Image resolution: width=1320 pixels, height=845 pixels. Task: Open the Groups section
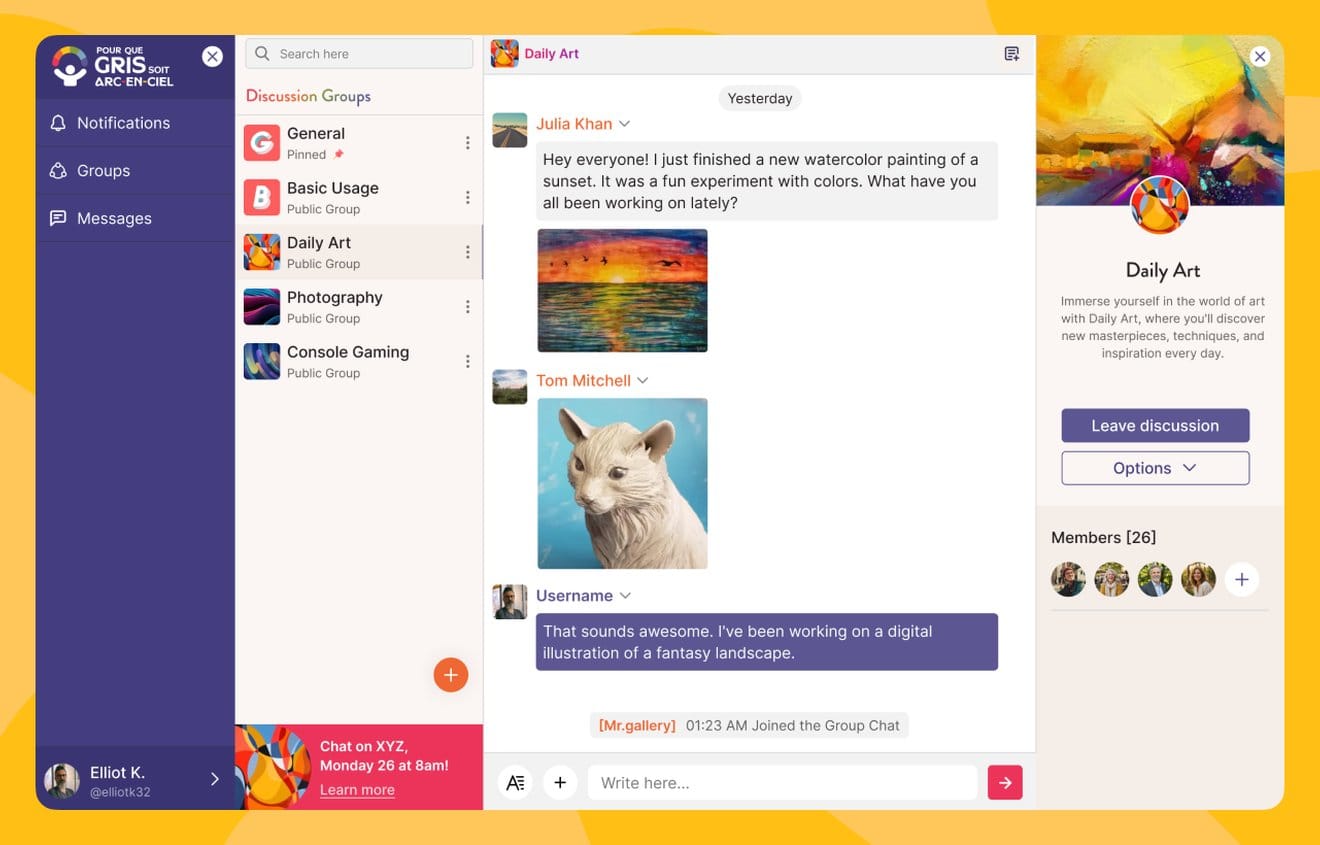[x=135, y=171]
